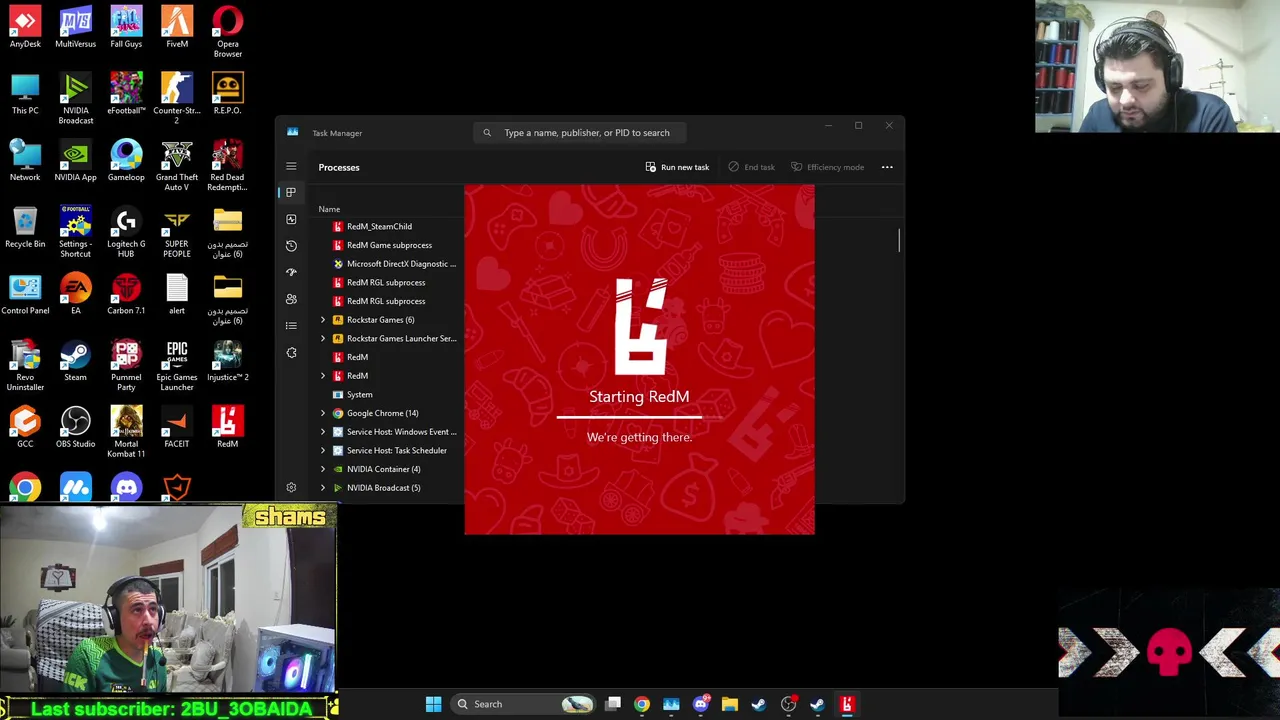Click the Task Manager vertical scrollbar

pyautogui.click(x=899, y=241)
